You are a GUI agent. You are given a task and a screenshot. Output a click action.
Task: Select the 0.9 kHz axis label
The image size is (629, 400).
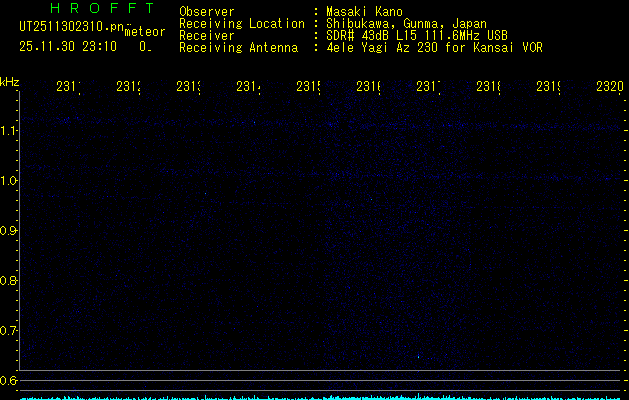coord(8,231)
